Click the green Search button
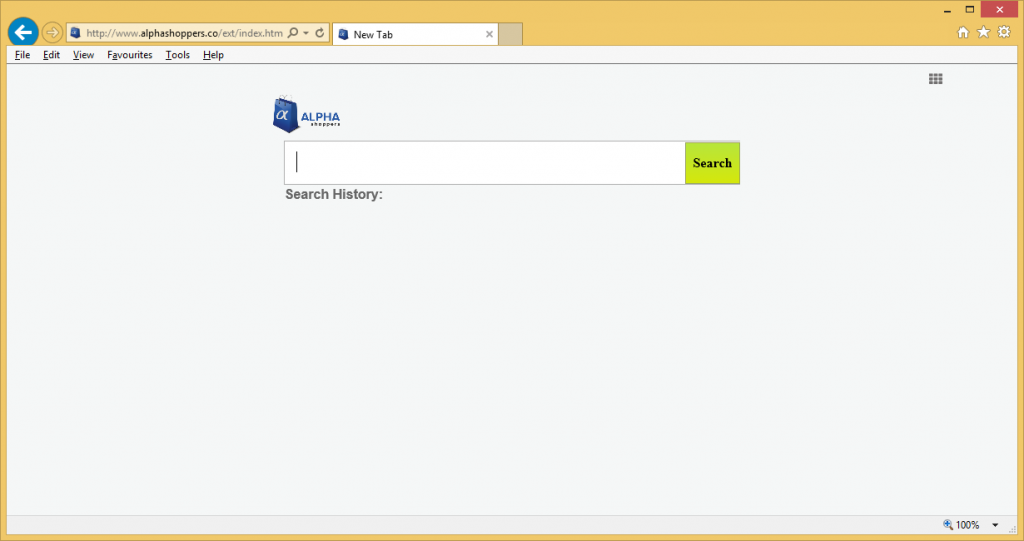The width and height of the screenshot is (1024, 541). (x=712, y=163)
